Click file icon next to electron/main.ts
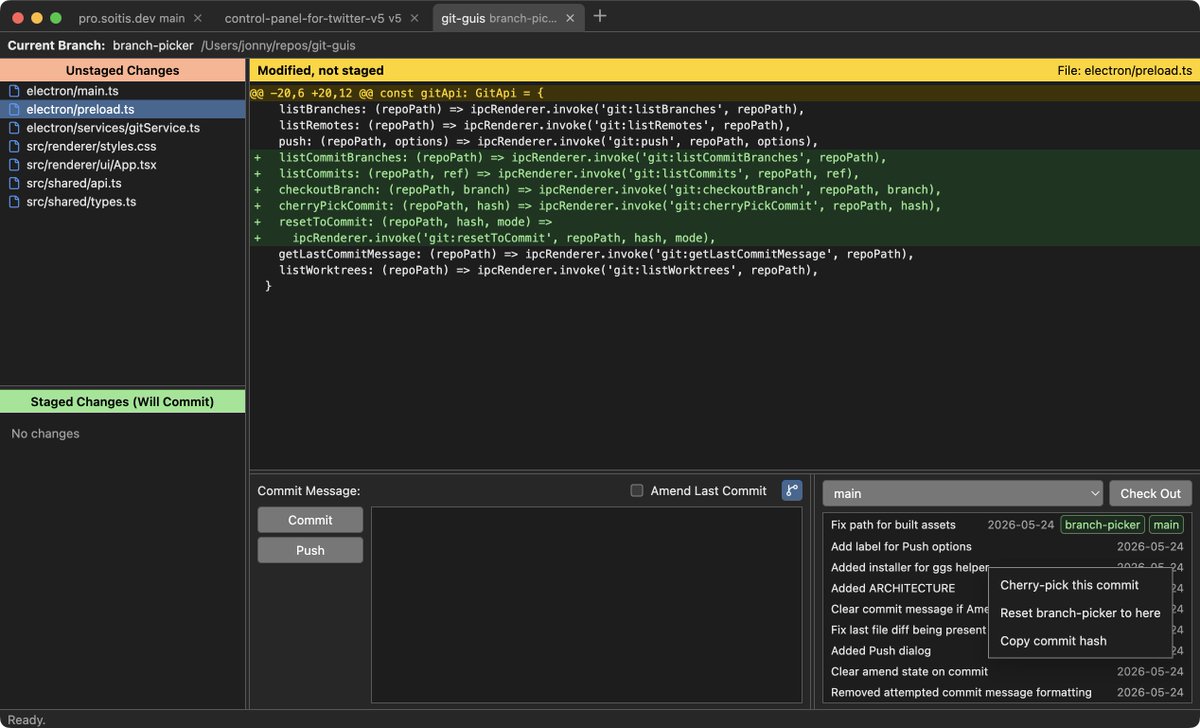 tap(14, 91)
